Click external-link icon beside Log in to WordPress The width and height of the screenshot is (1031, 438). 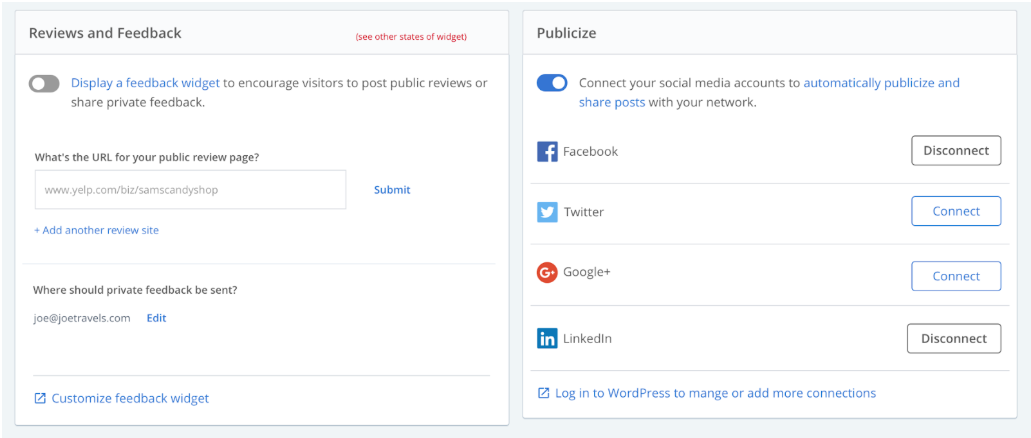(x=544, y=393)
